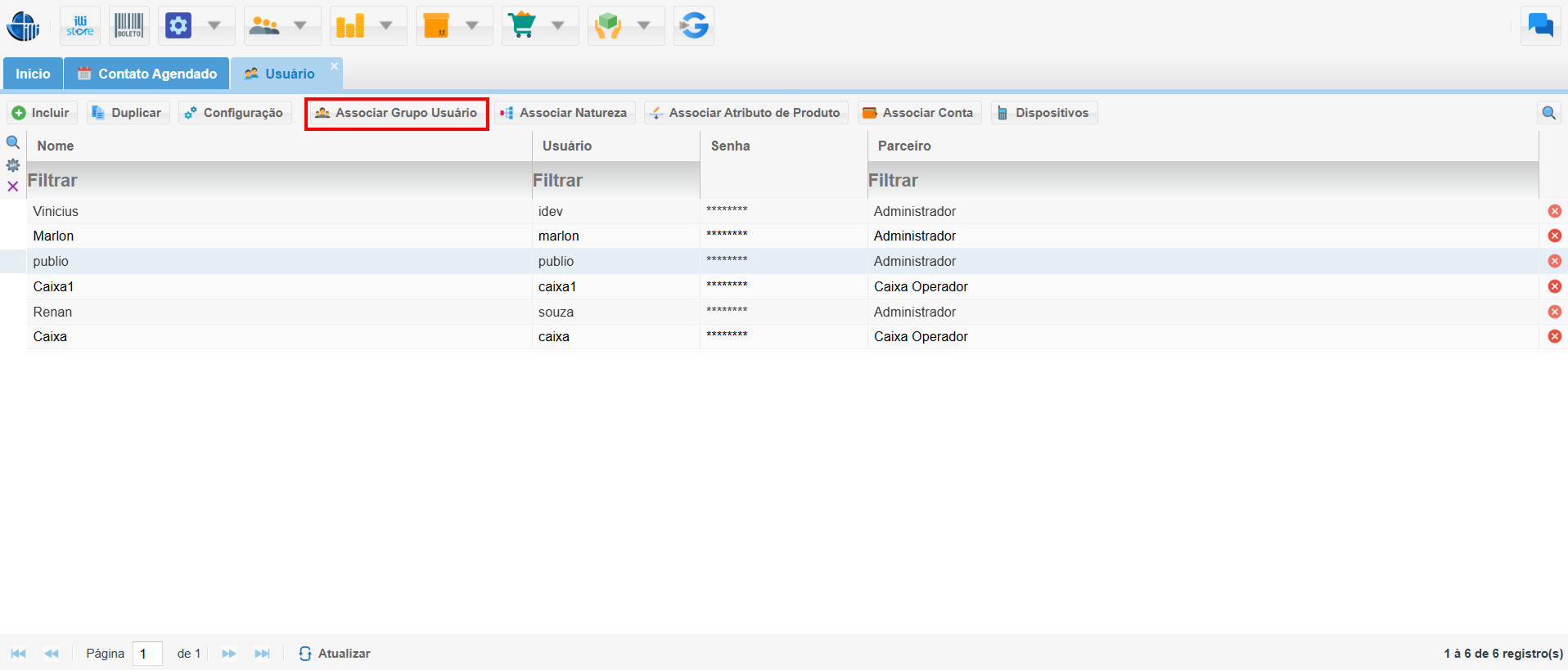Go to the Início tab

click(33, 74)
